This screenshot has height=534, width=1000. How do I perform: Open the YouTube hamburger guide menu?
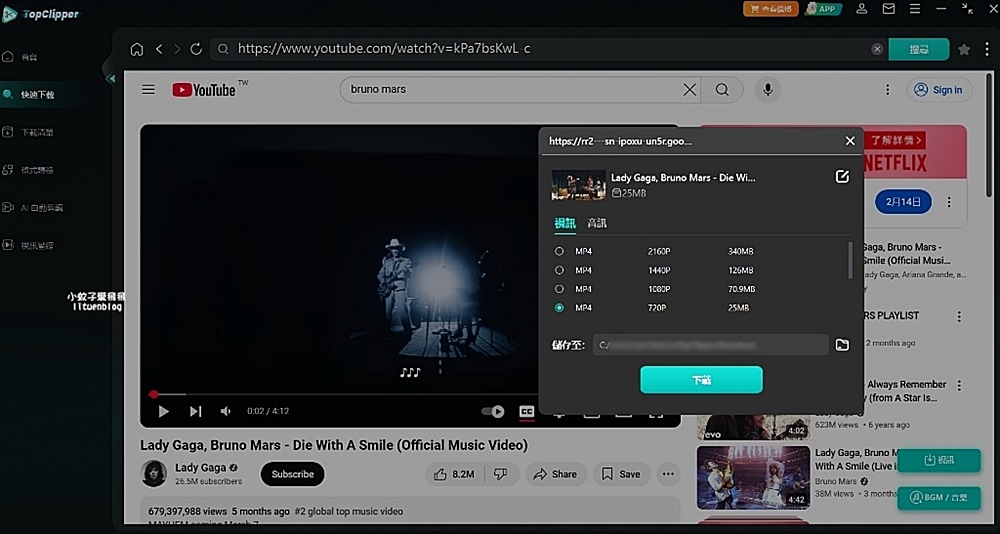point(149,89)
